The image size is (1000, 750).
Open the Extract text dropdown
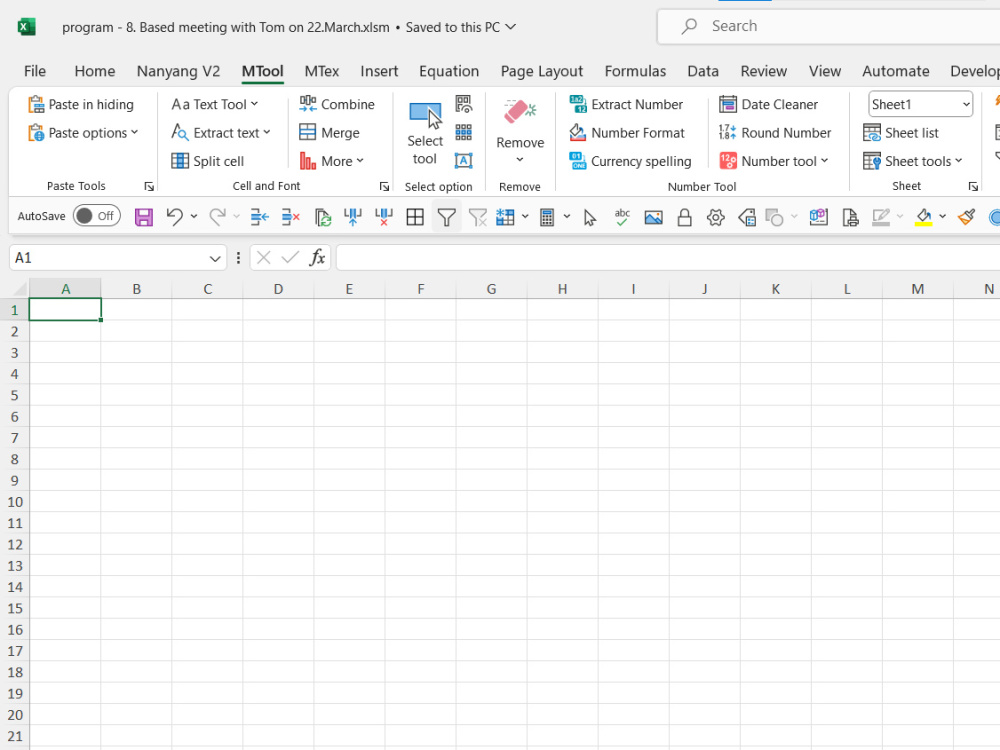221,133
